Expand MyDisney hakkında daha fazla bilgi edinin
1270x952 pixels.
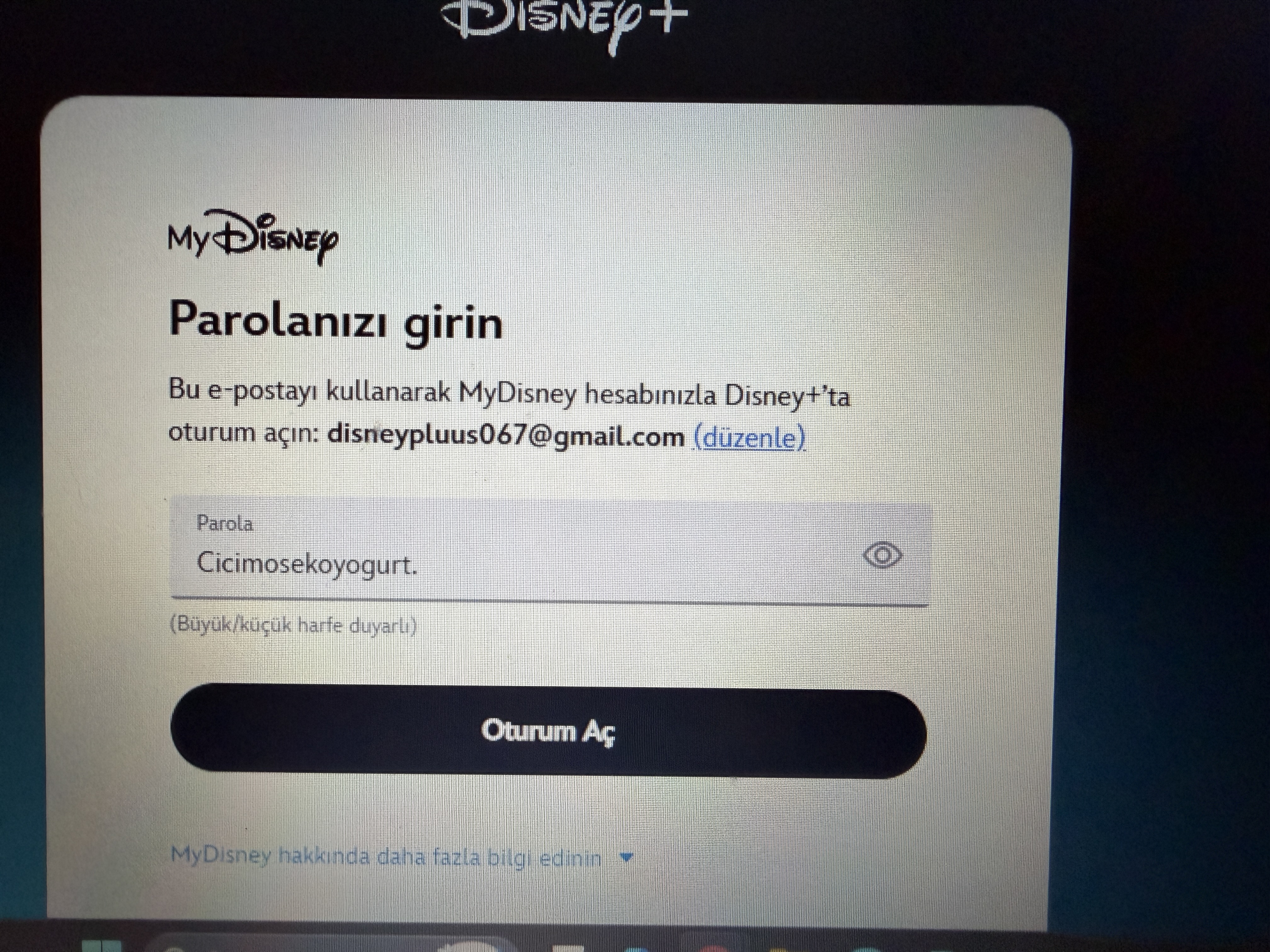pos(402,857)
